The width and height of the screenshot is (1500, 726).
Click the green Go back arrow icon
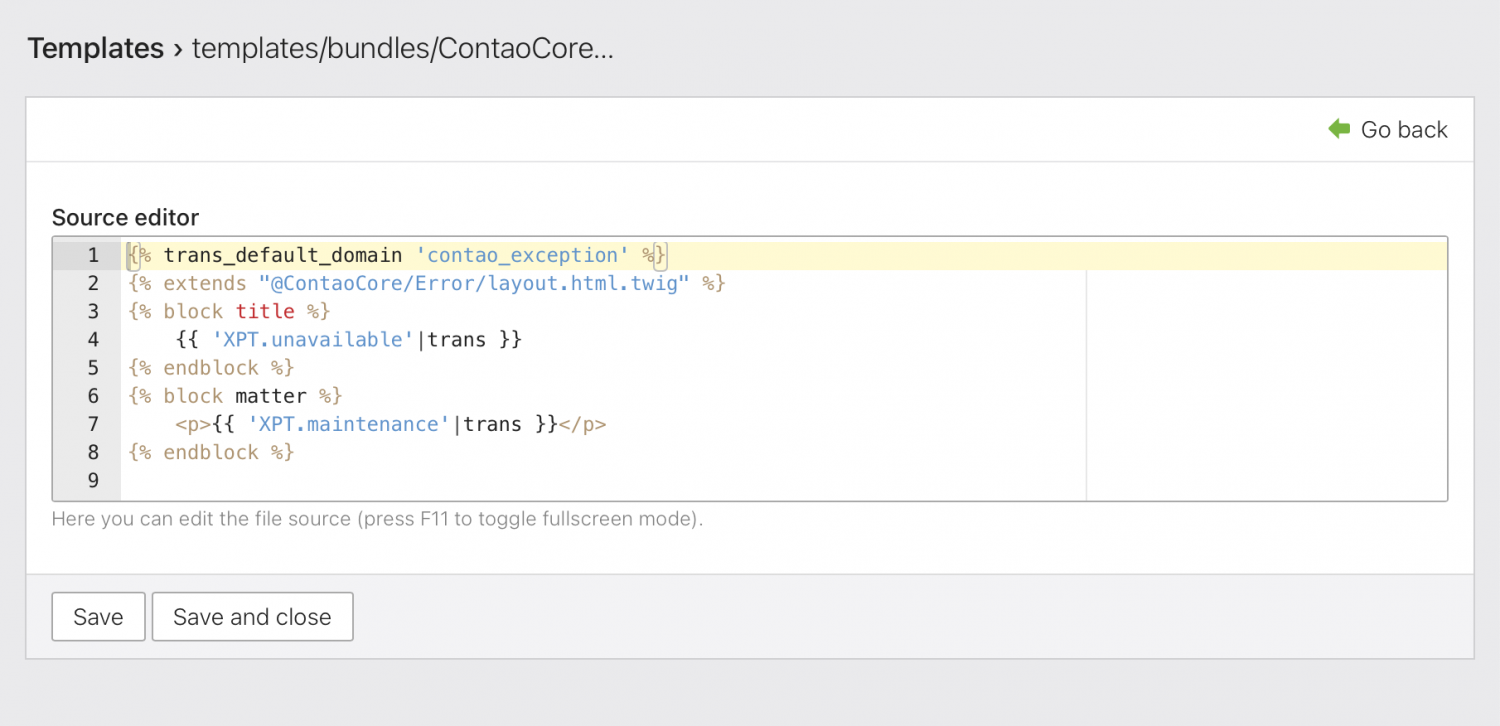(x=1339, y=129)
